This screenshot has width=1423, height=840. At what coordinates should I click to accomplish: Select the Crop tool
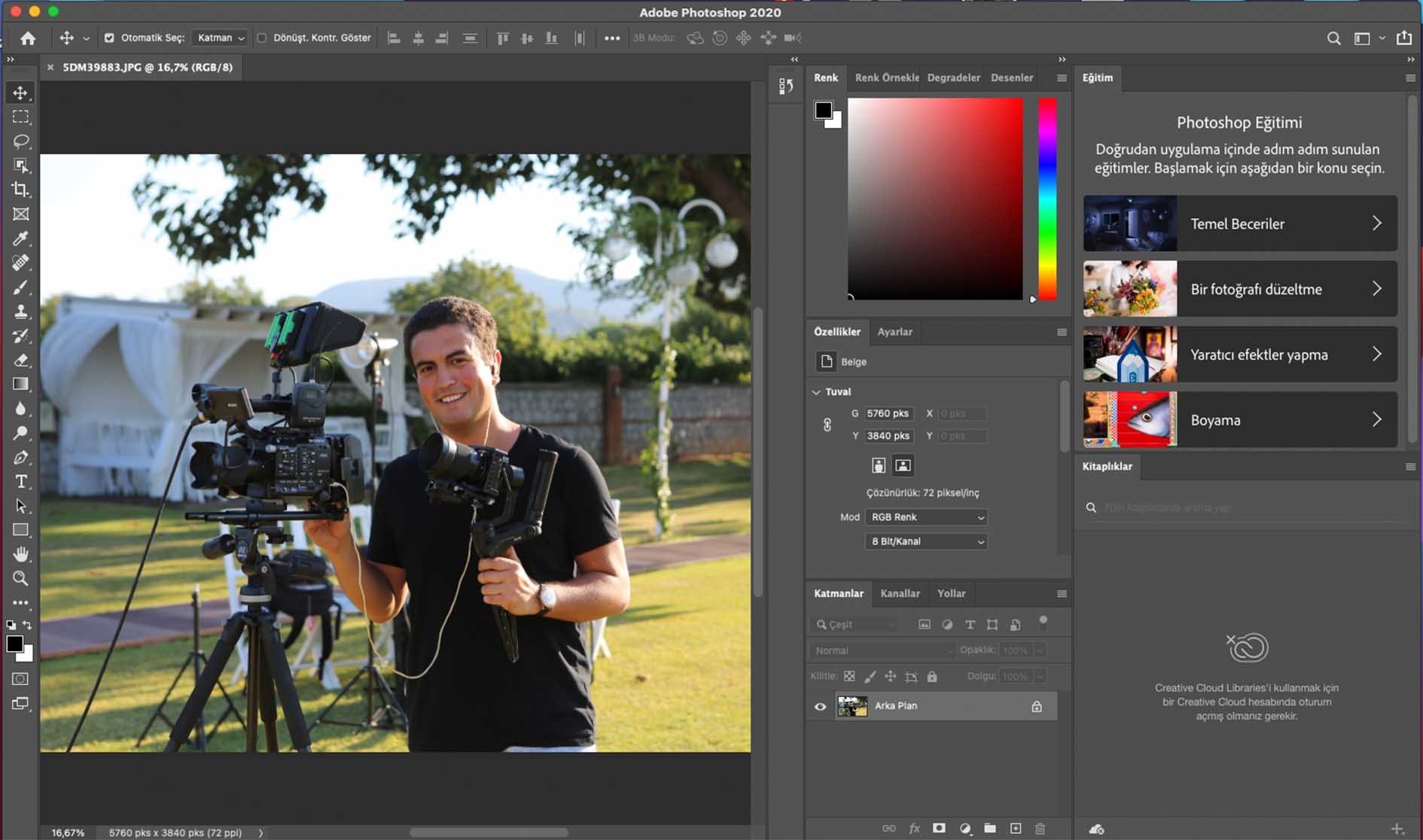tap(20, 190)
